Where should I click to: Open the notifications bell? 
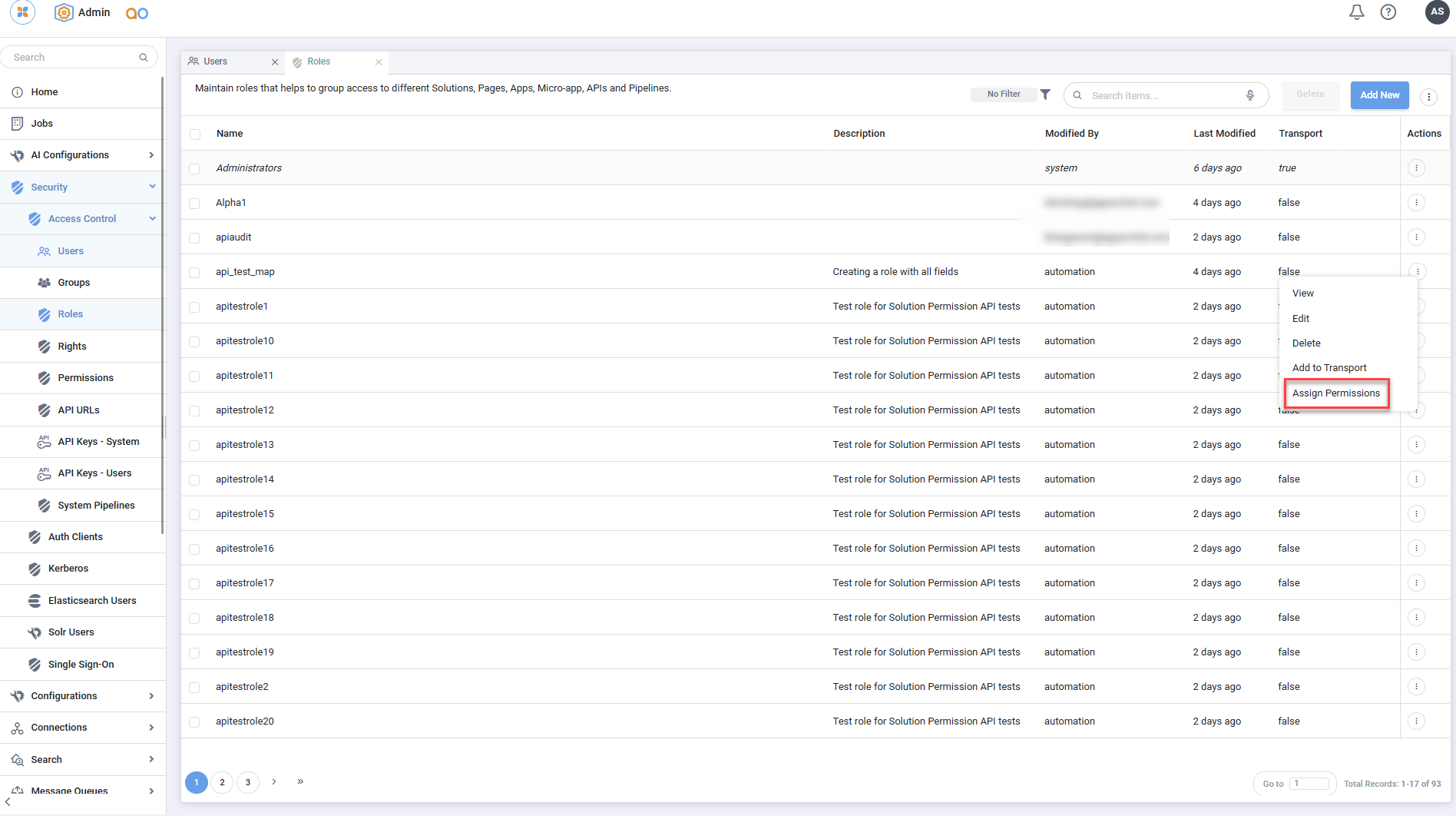click(1356, 12)
